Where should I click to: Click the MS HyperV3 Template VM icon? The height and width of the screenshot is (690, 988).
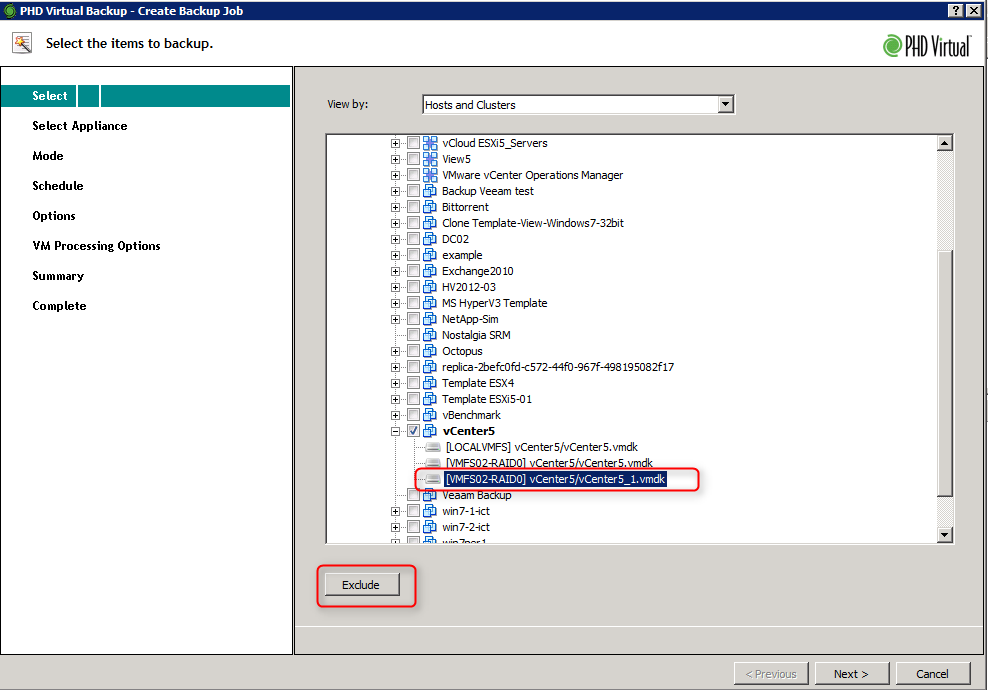point(430,303)
